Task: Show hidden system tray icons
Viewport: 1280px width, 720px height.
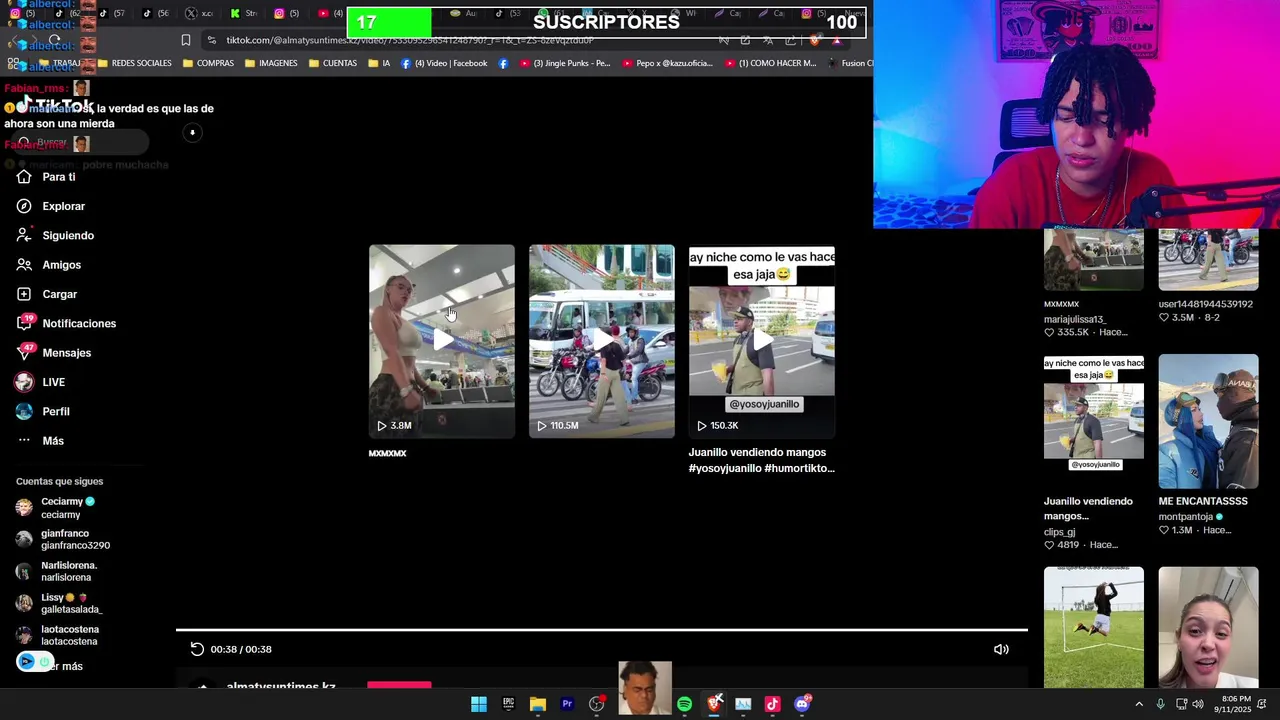Action: tap(1139, 704)
